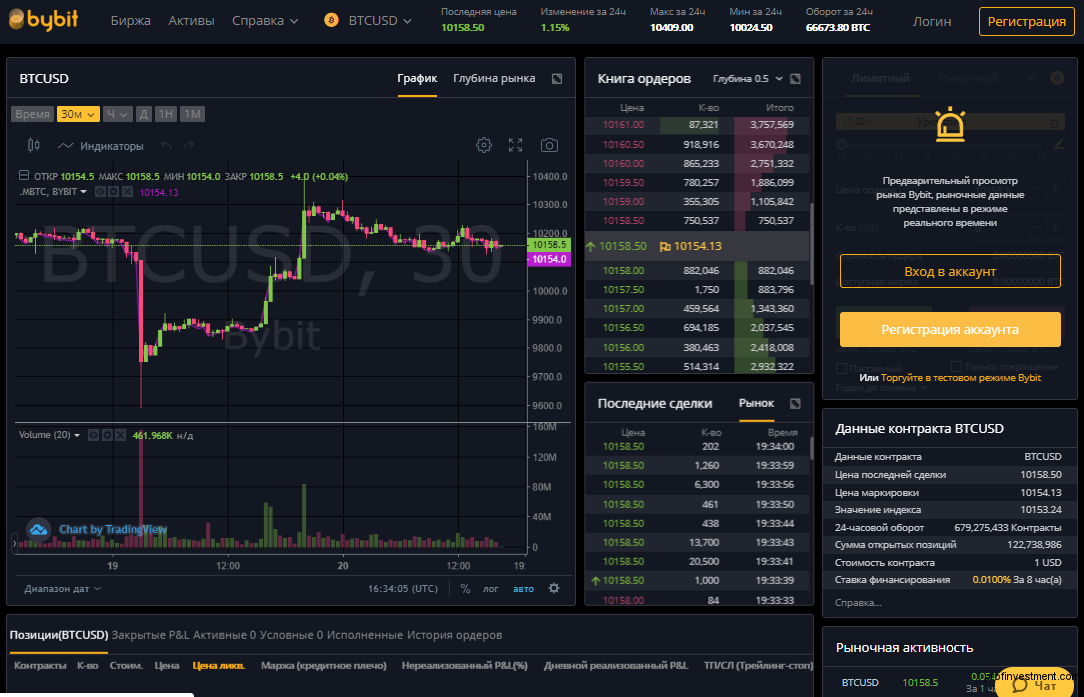This screenshot has width=1084, height=697.
Task: Pop out the Книга ордеров panel
Action: click(x=795, y=78)
